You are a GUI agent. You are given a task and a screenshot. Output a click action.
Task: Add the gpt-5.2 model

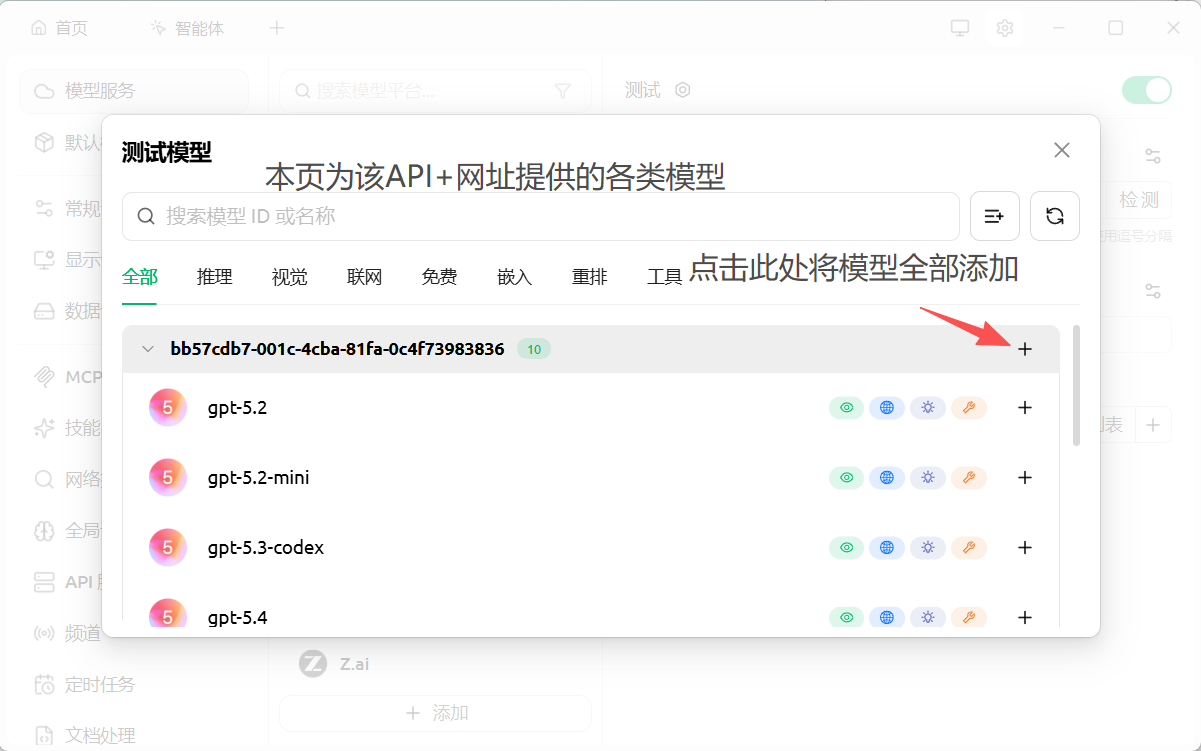coord(1024,407)
